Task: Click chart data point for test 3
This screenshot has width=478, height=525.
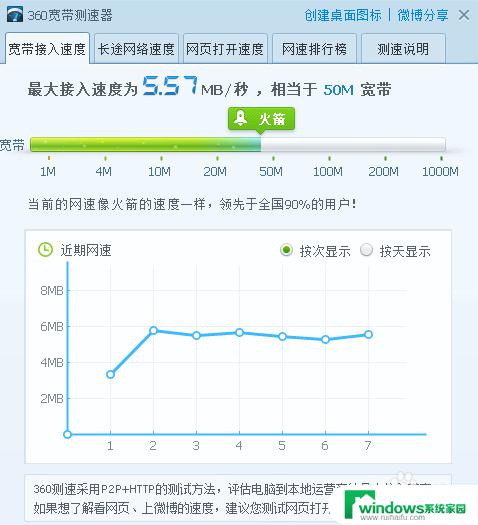Action: pyautogui.click(x=196, y=335)
